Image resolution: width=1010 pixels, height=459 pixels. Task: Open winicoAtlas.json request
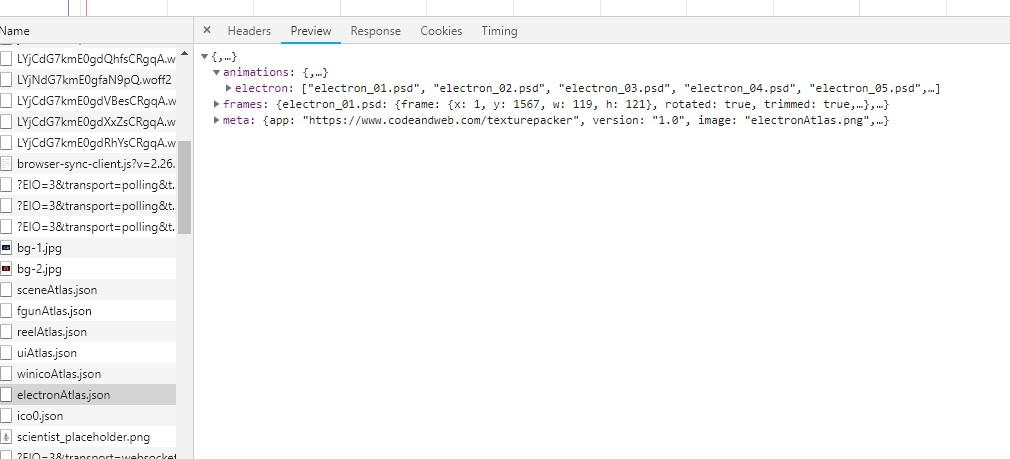coord(88,373)
